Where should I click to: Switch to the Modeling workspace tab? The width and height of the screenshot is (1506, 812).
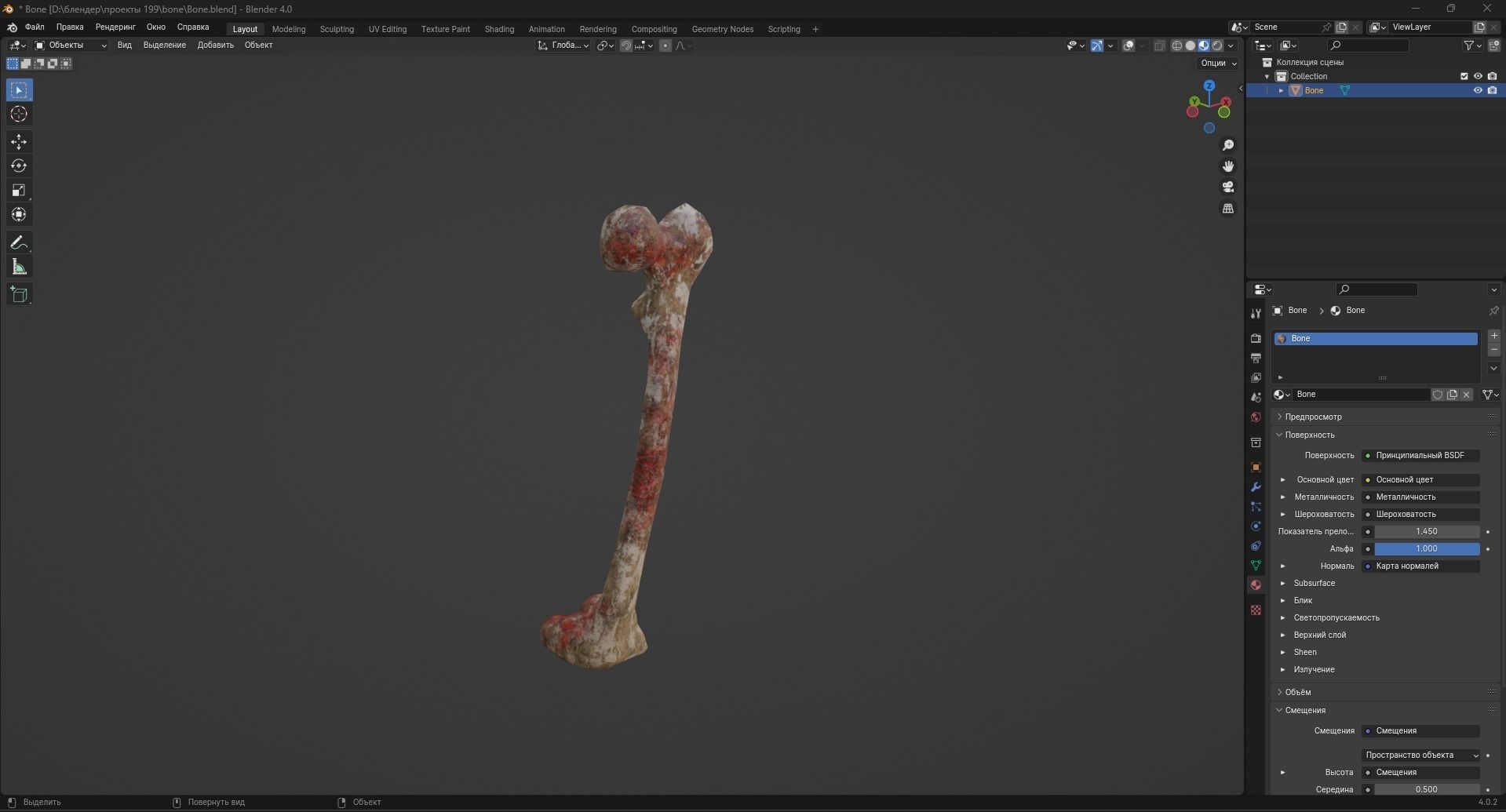pos(289,29)
